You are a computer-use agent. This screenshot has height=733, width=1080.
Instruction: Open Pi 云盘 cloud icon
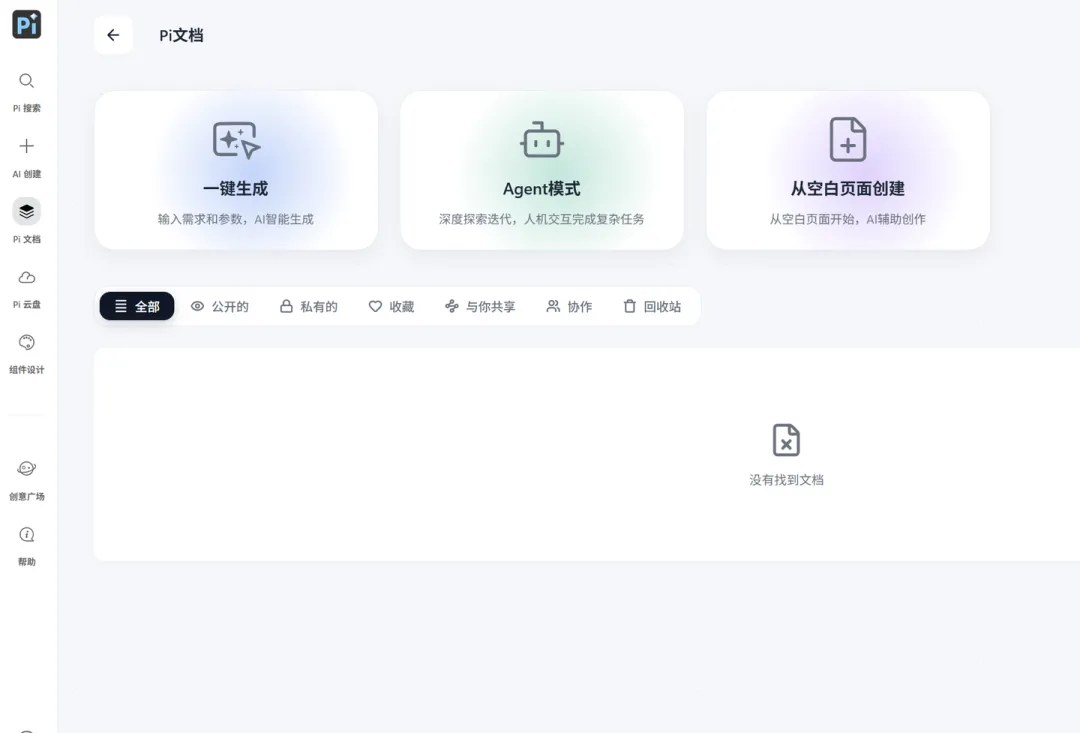[x=26, y=278]
